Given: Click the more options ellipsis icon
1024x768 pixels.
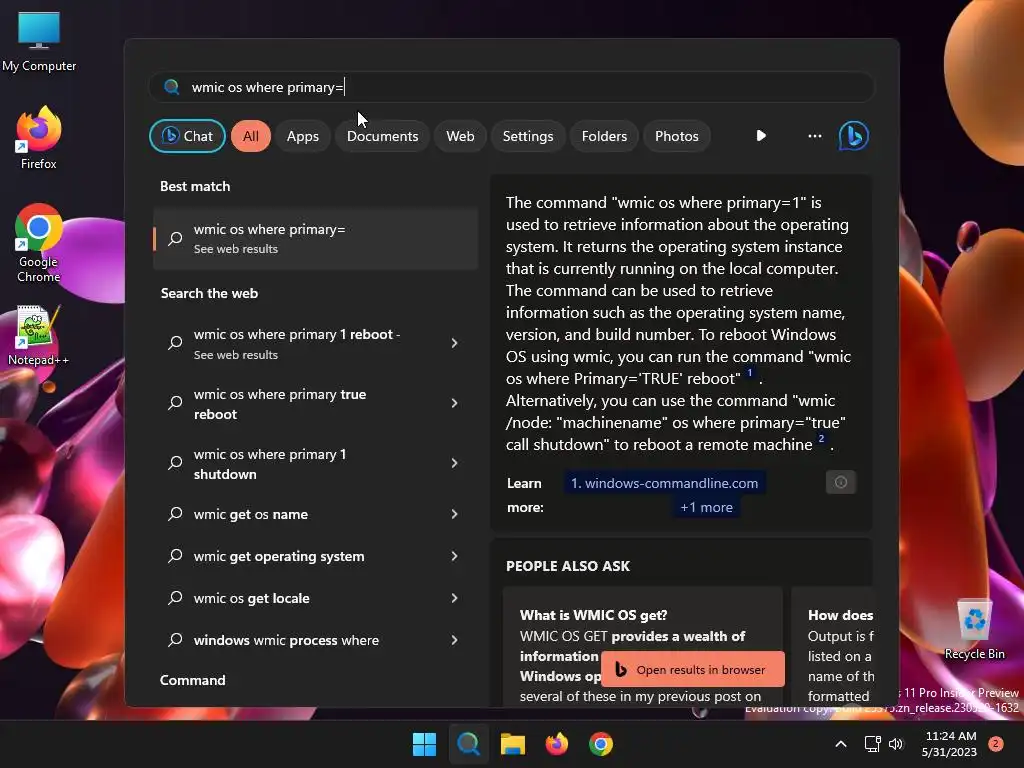Looking at the screenshot, I should [814, 136].
